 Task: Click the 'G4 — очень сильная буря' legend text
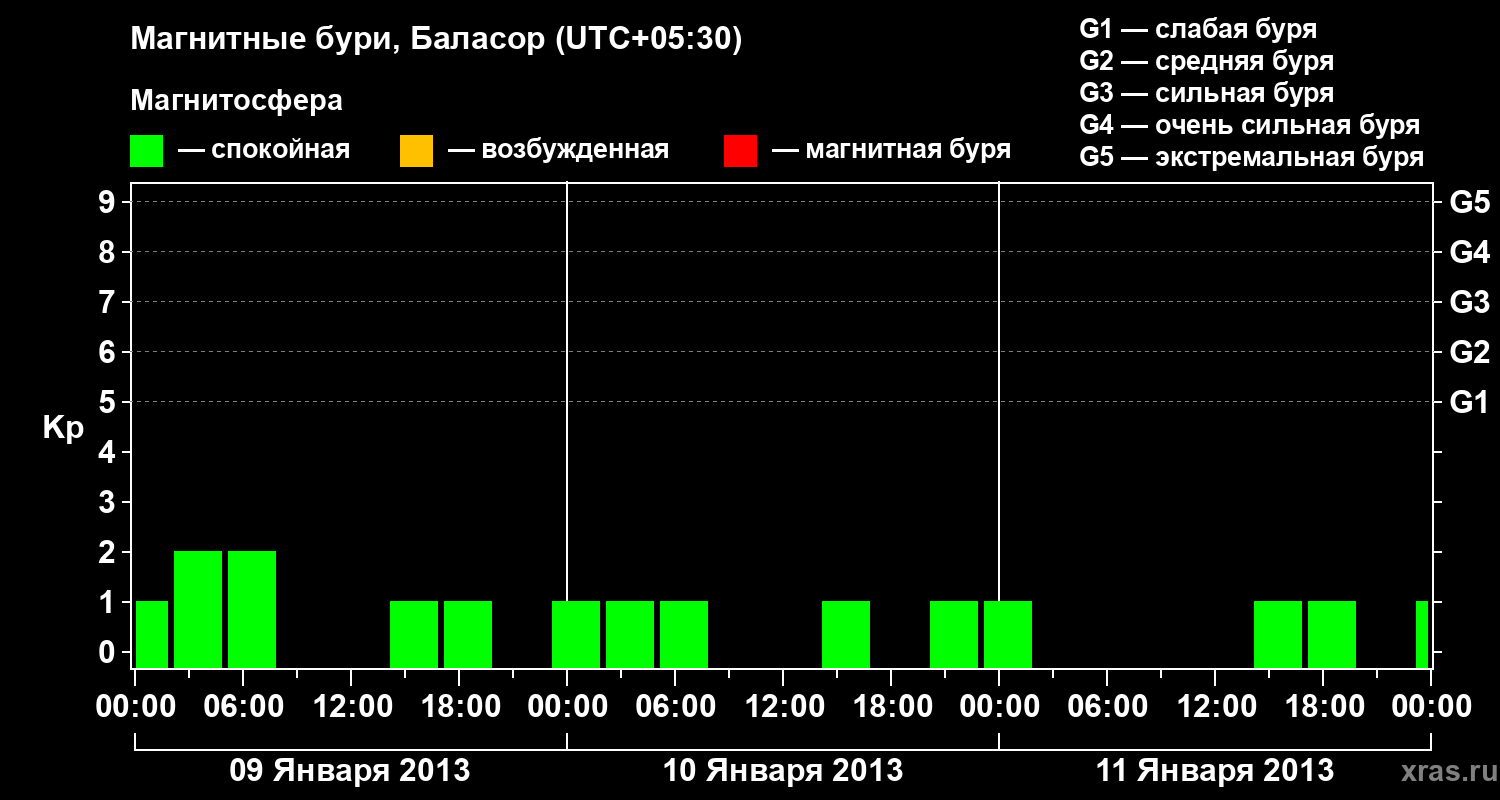1249,125
